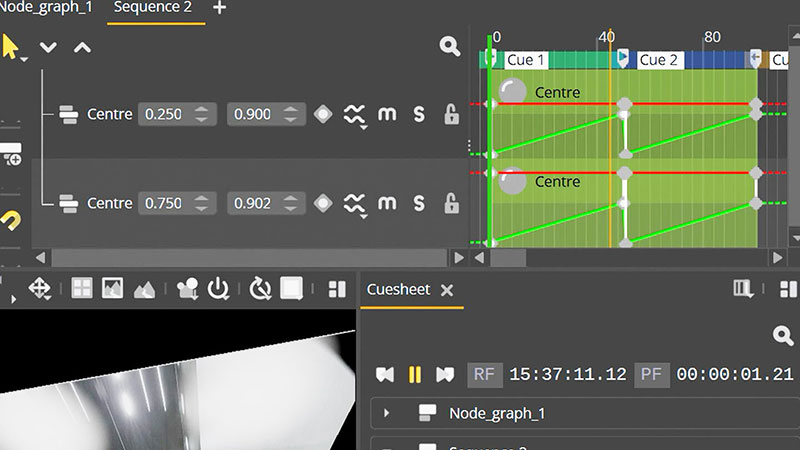Collapse rows with the down chevron
The width and height of the screenshot is (800, 450).
[48, 47]
